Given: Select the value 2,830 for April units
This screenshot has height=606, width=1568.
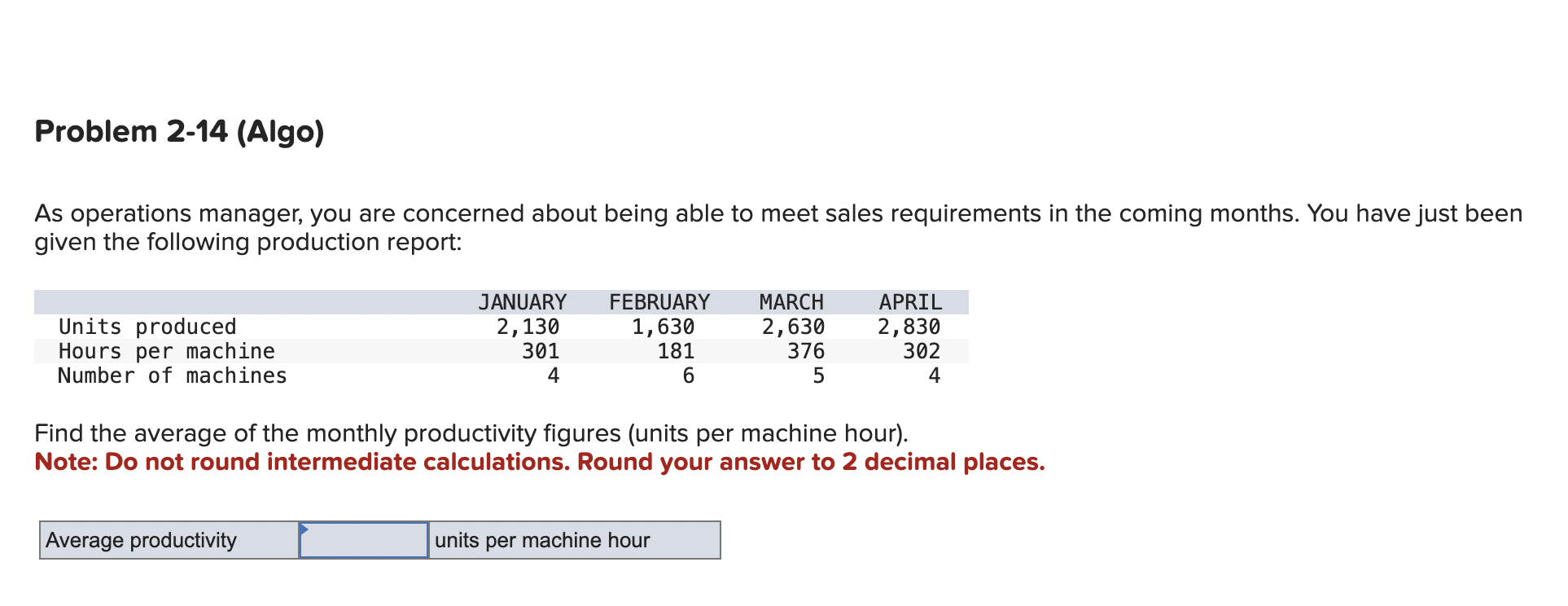Looking at the screenshot, I should [x=909, y=327].
